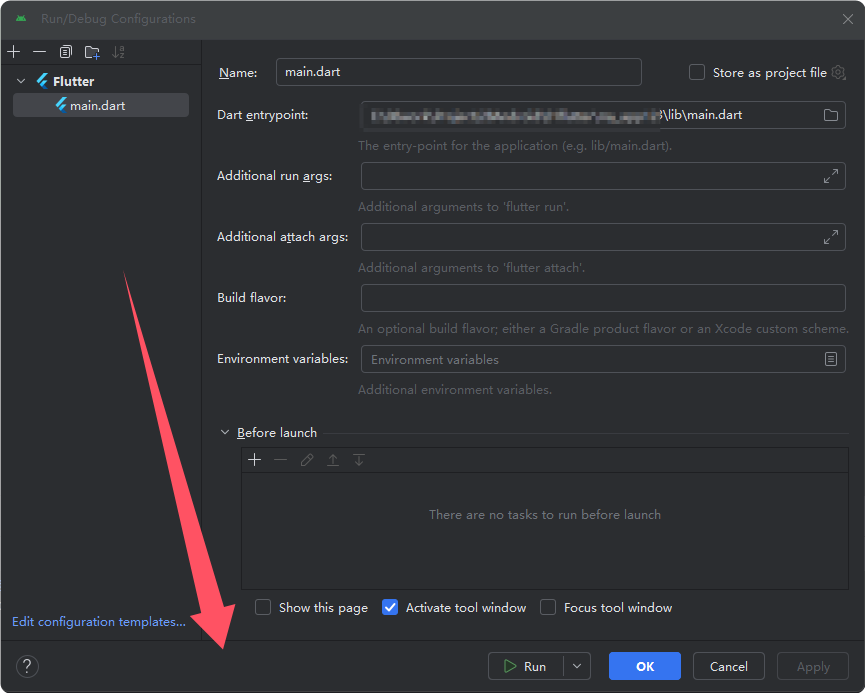Browse for Dart entrypoint file
This screenshot has height=693, width=865.
830,115
